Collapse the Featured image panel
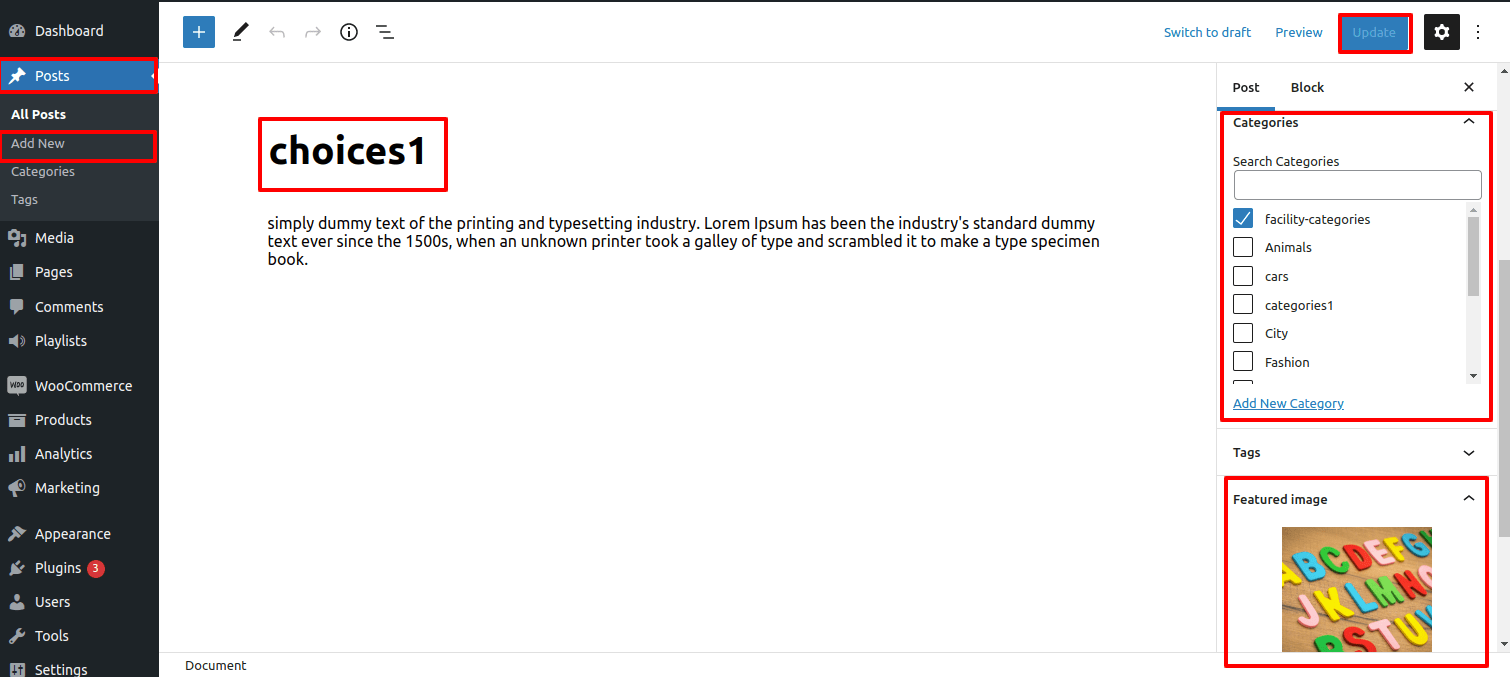 coord(1469,498)
